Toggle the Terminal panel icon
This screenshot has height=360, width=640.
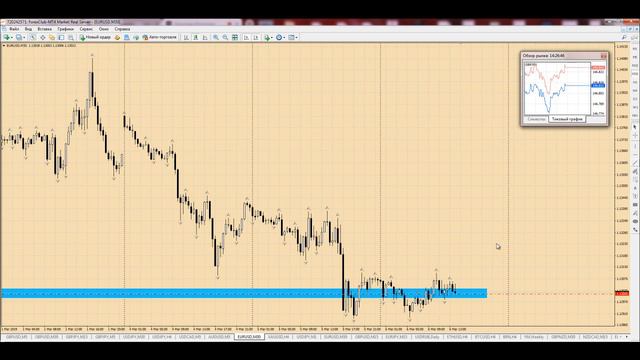tap(61, 37)
